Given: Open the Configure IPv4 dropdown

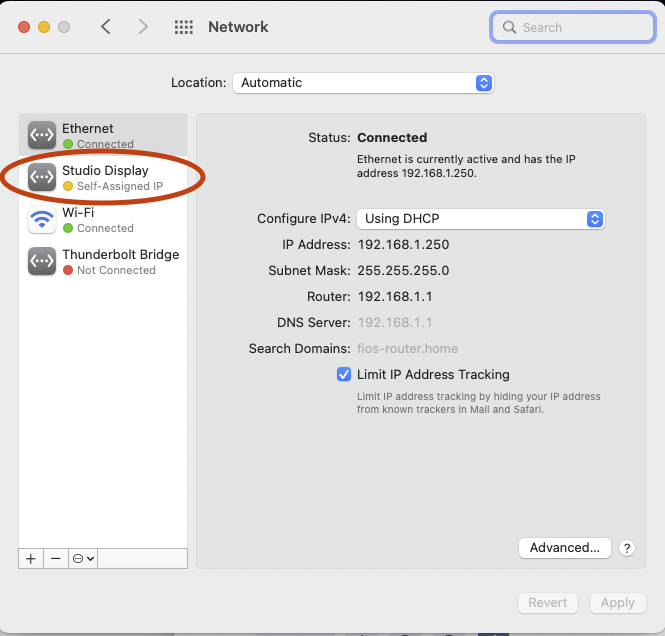Looking at the screenshot, I should point(481,219).
